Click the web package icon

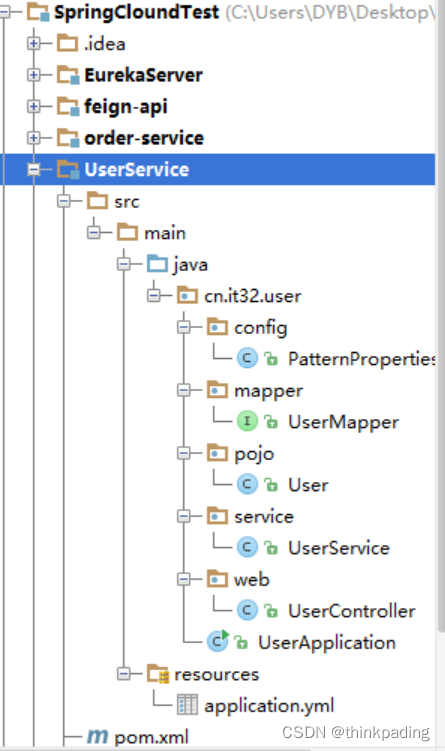click(217, 580)
